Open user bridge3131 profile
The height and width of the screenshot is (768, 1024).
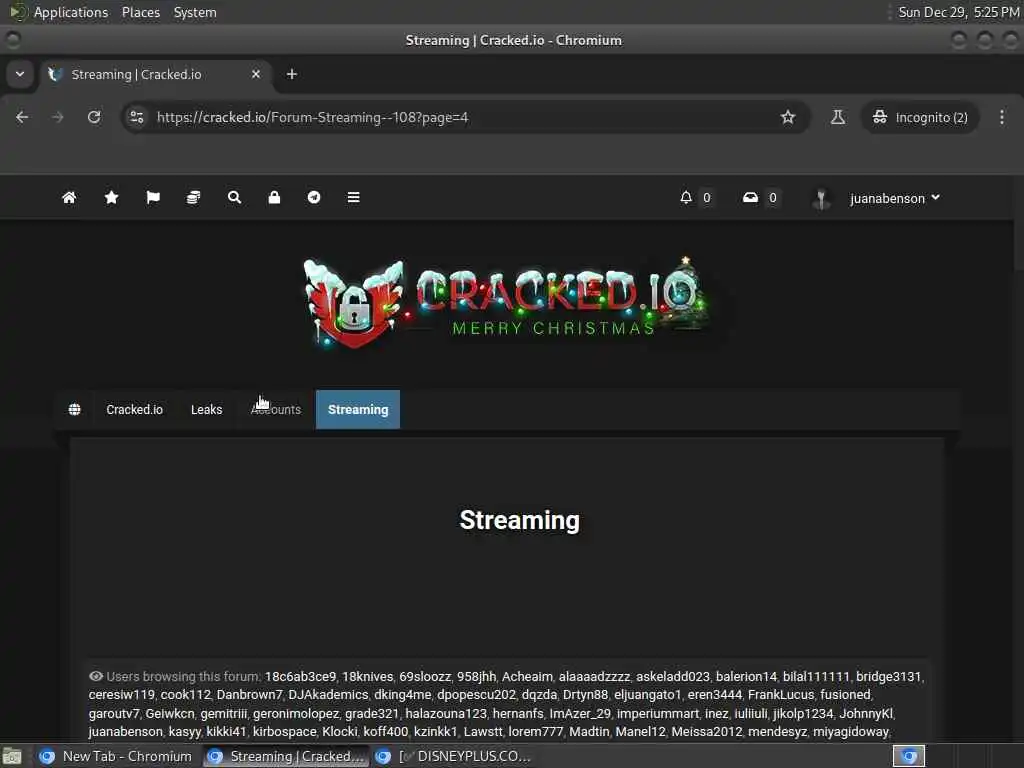point(888,677)
